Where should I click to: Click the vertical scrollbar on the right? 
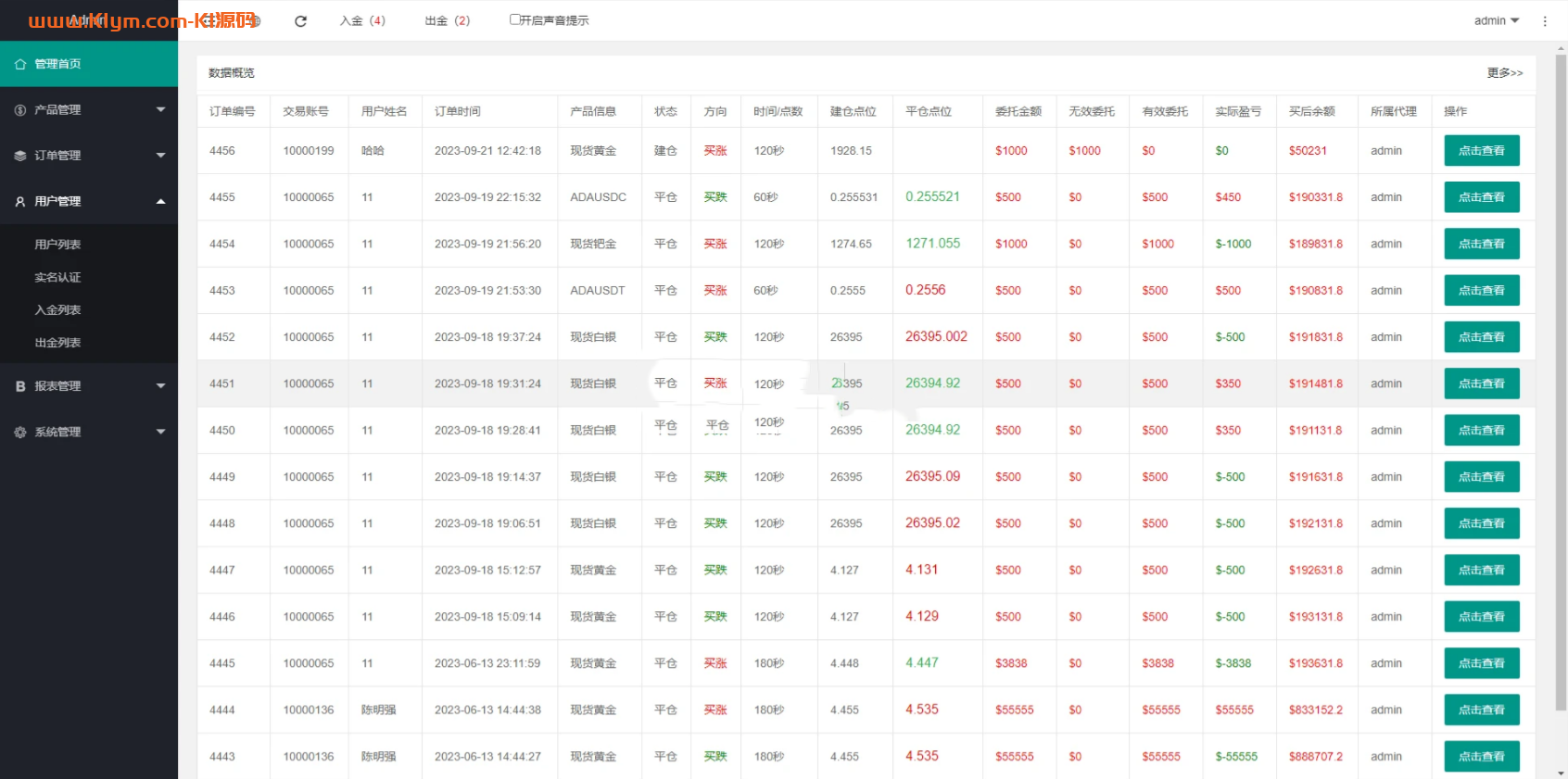tap(1561, 371)
